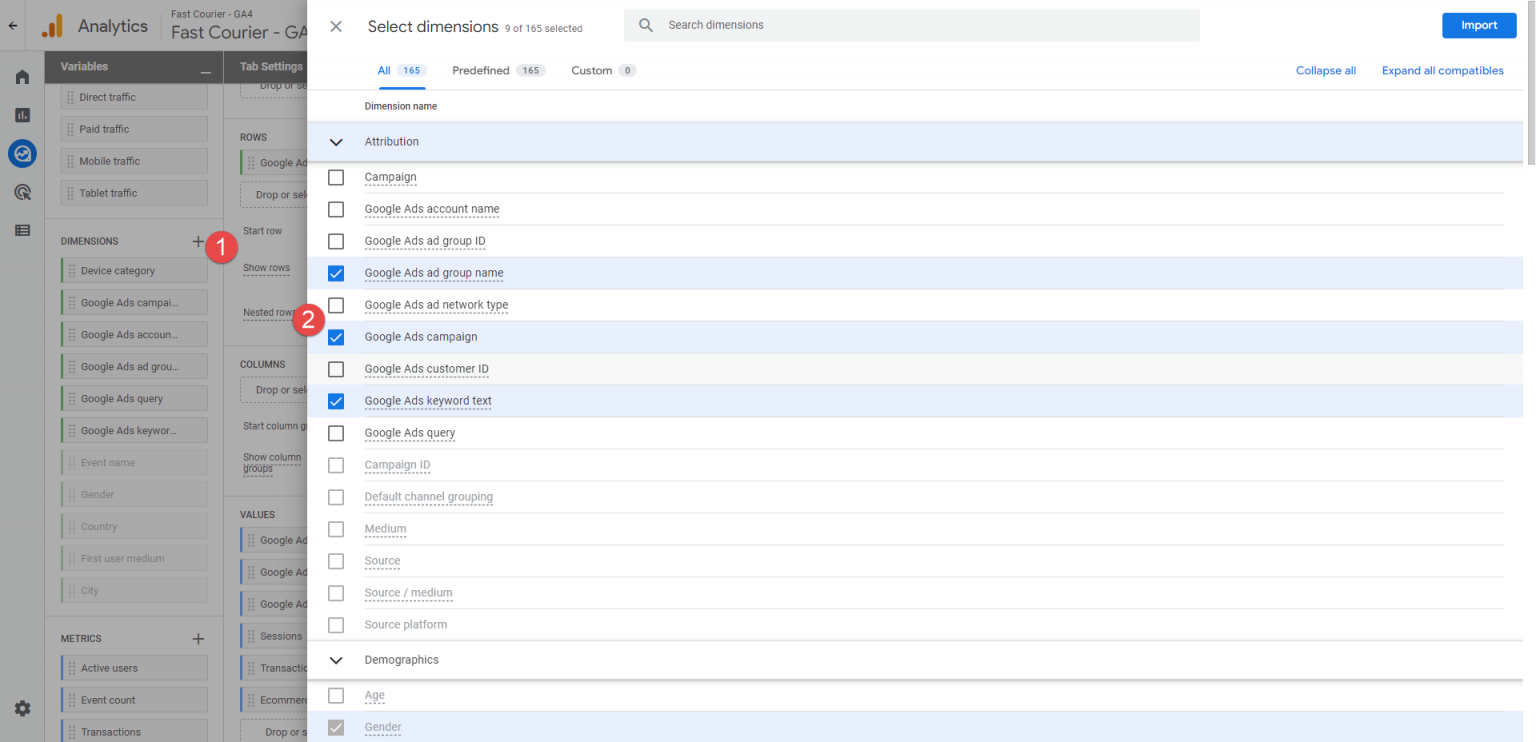Select the Event name dimension chip
Viewport: 1536px width, 742px height.
coord(134,463)
